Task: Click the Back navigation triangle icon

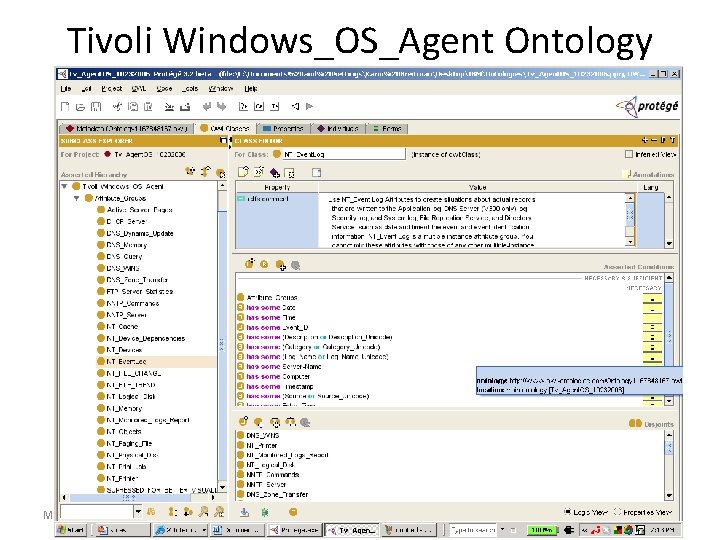Action: pyautogui.click(x=295, y=107)
